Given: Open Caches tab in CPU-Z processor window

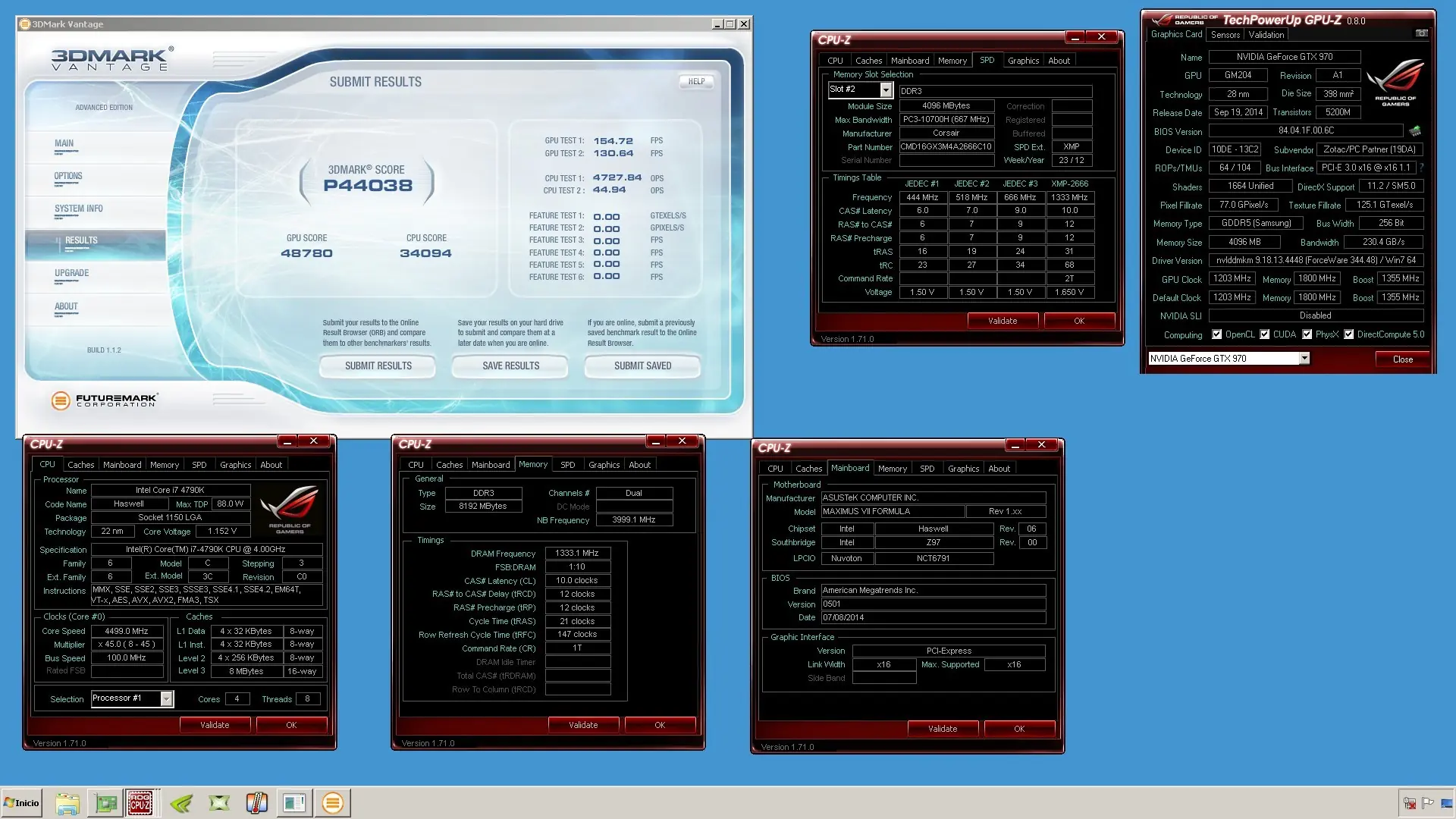Looking at the screenshot, I should [81, 465].
